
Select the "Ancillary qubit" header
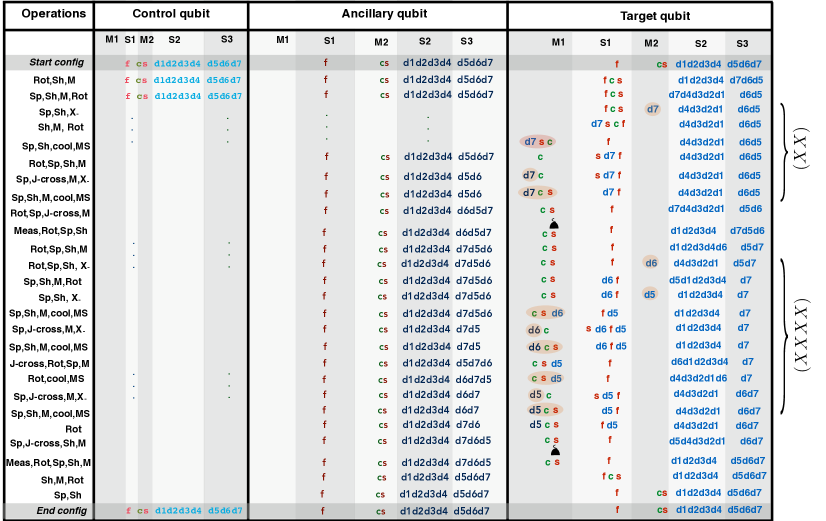pos(384,14)
